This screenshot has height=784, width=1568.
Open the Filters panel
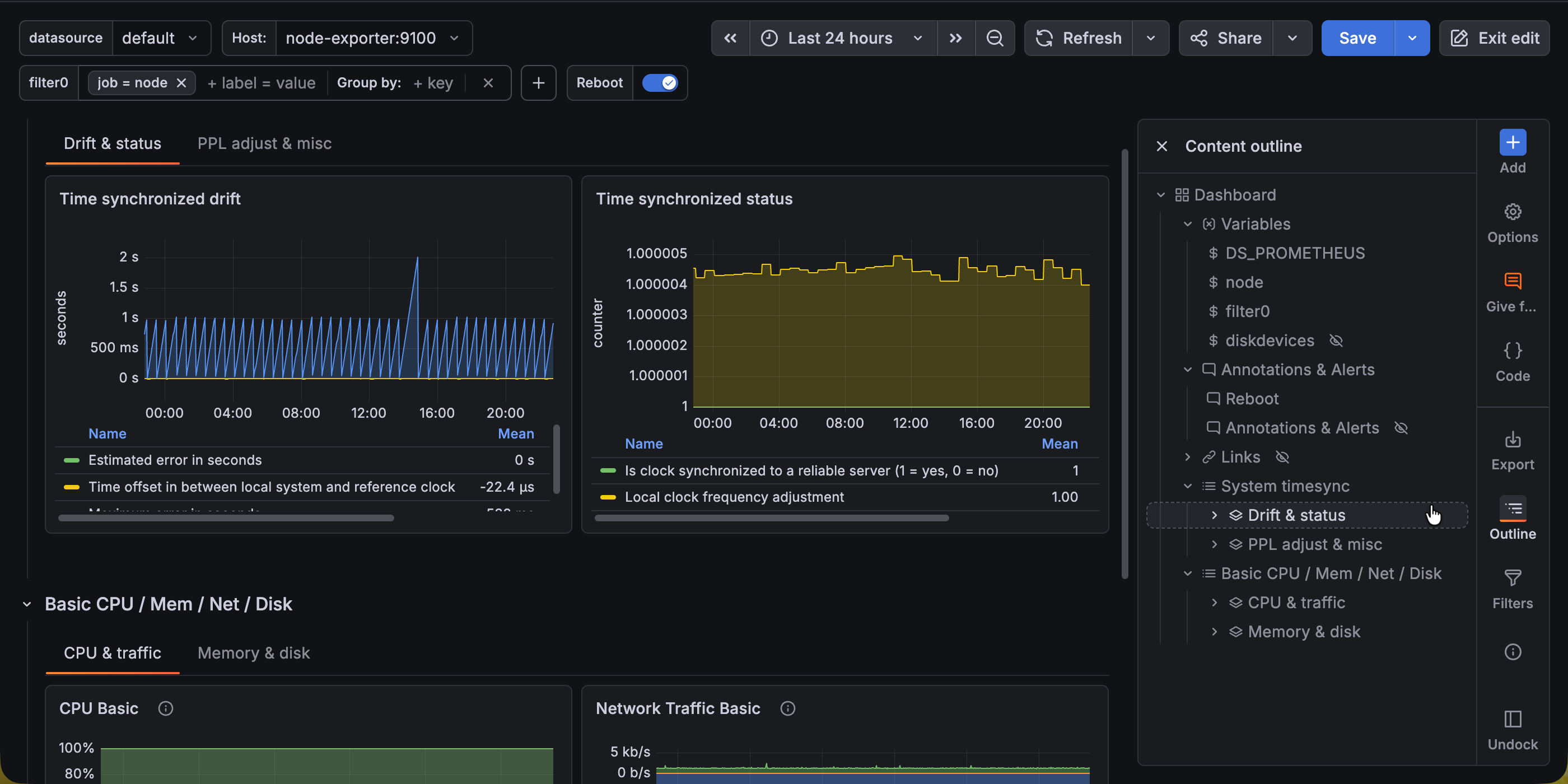[x=1513, y=586]
